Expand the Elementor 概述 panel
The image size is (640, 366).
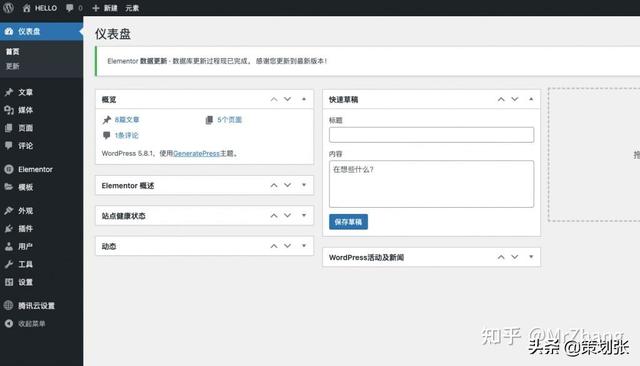tap(304, 185)
